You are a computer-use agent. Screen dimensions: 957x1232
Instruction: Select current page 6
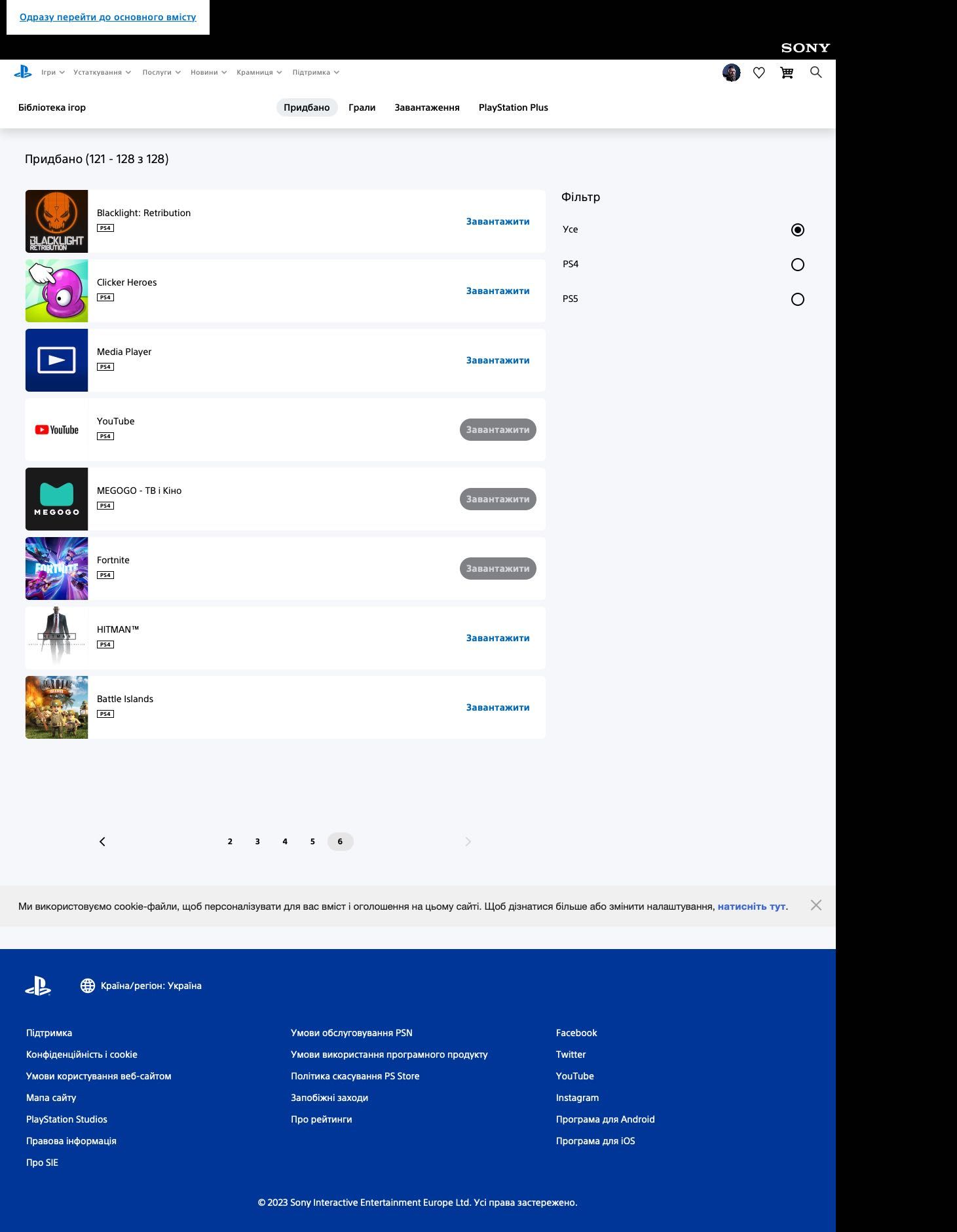[340, 842]
